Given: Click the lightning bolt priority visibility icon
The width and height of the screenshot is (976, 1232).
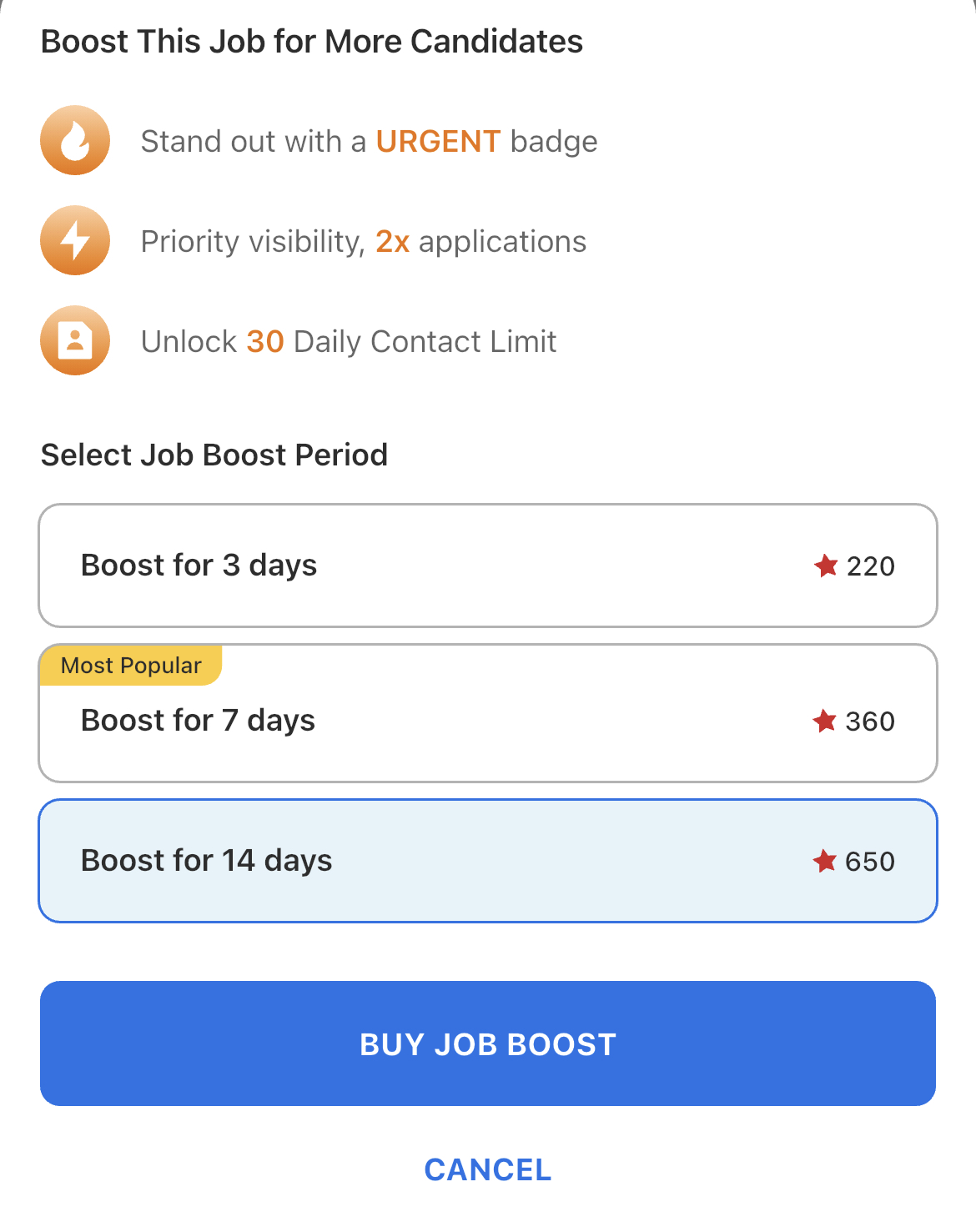Looking at the screenshot, I should [75, 240].
